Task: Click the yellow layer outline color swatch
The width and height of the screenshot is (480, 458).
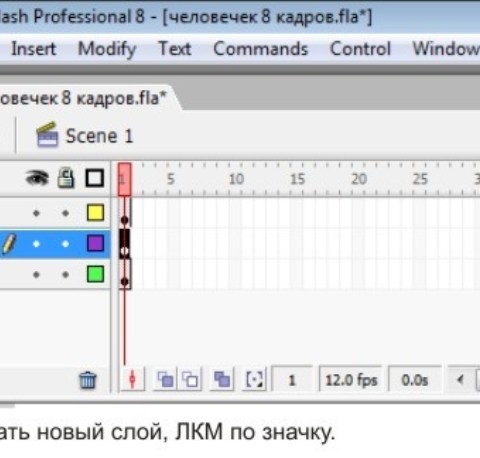Action: [x=95, y=213]
